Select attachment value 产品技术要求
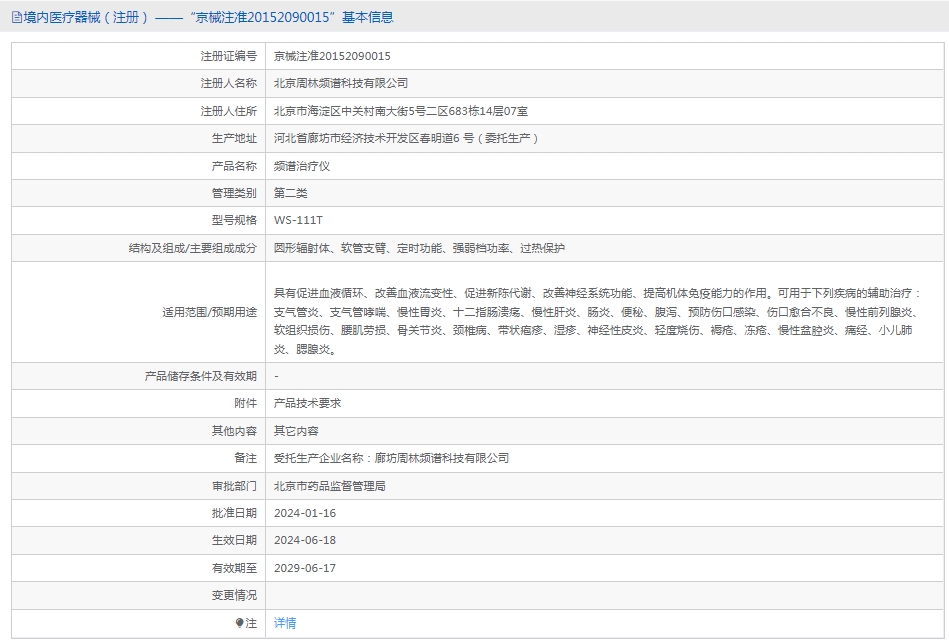 point(307,403)
